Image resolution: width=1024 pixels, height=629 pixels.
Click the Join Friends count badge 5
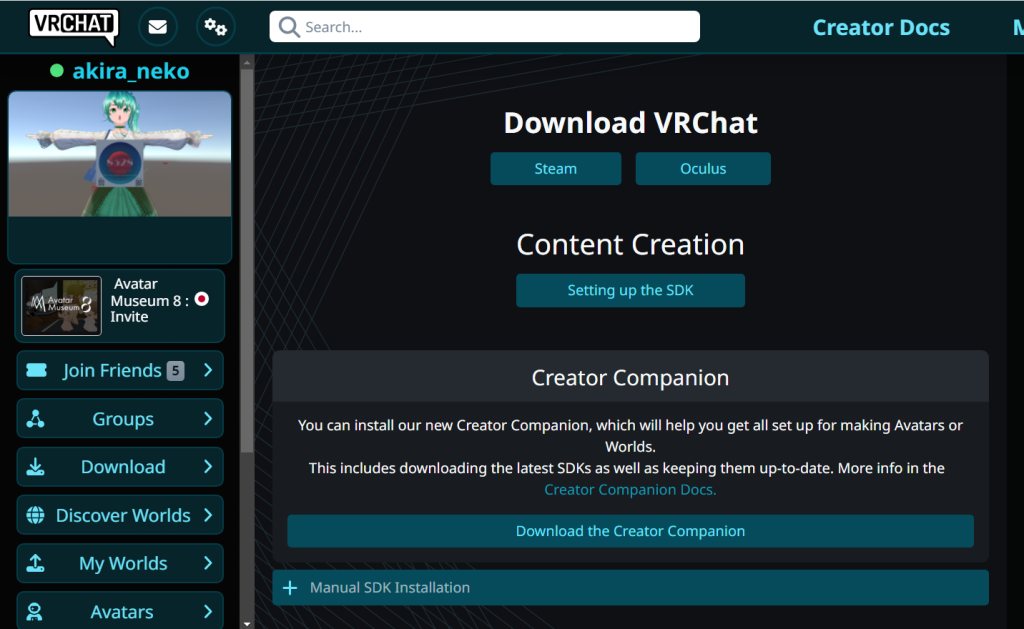[x=175, y=371]
